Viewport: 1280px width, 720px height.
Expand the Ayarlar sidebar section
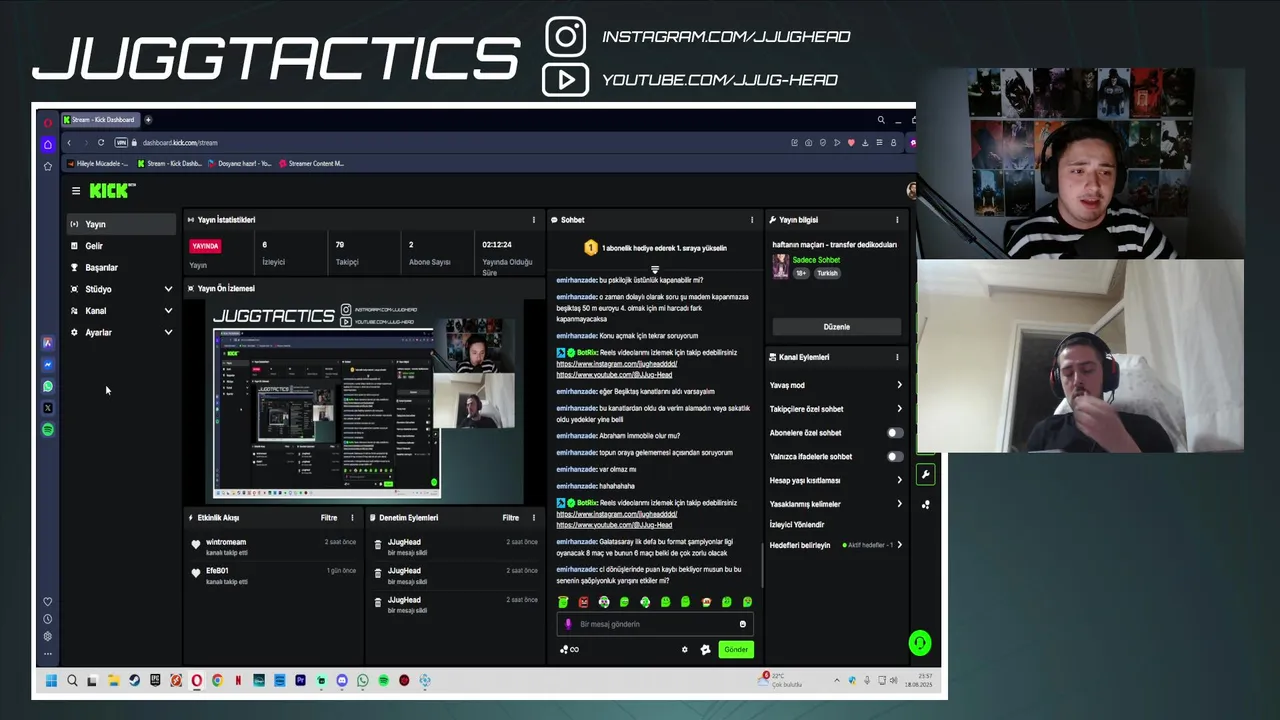pos(121,333)
